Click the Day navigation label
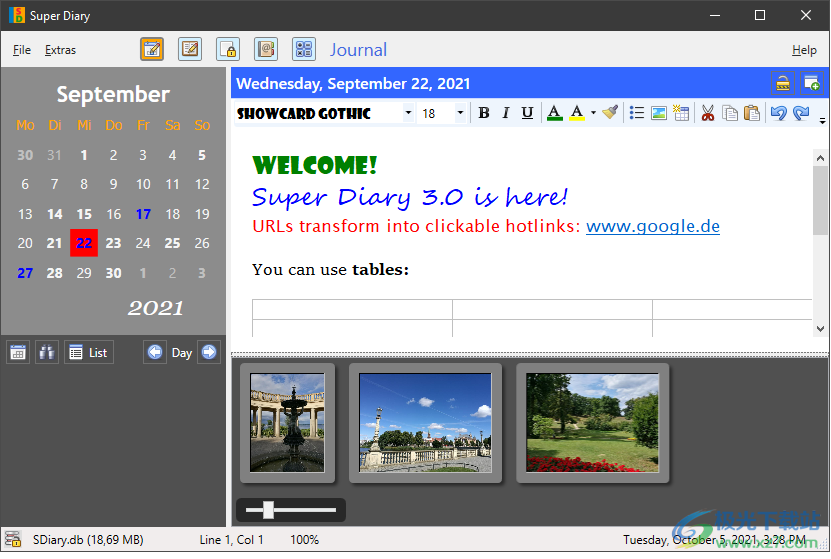The width and height of the screenshot is (831, 559). [x=182, y=353]
